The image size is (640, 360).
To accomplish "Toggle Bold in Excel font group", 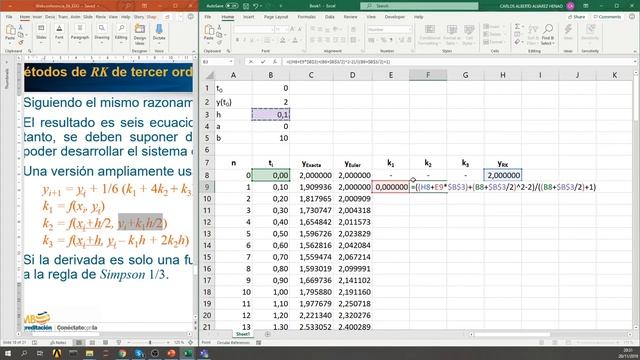I will click(x=237, y=40).
